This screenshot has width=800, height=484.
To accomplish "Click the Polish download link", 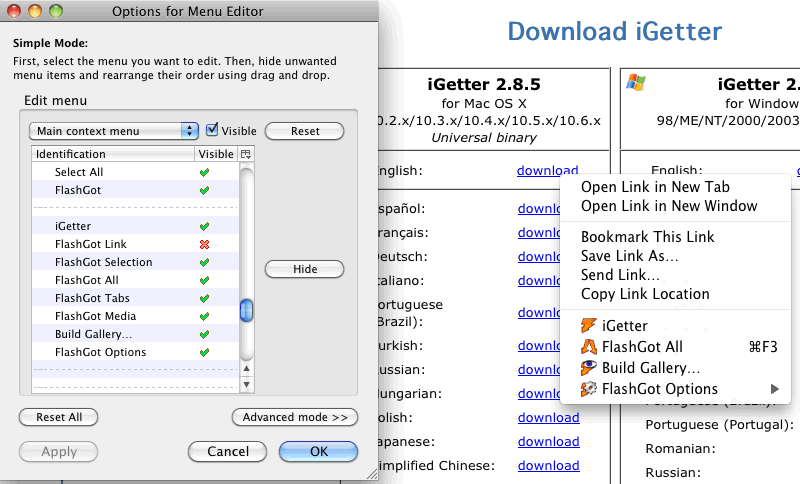I will (548, 417).
